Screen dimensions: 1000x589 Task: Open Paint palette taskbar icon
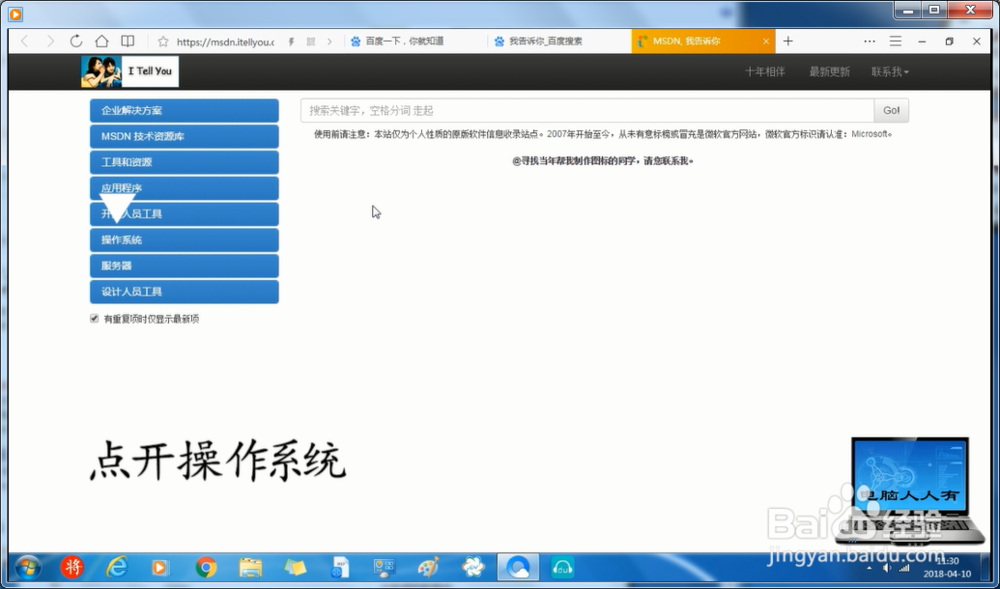click(429, 567)
